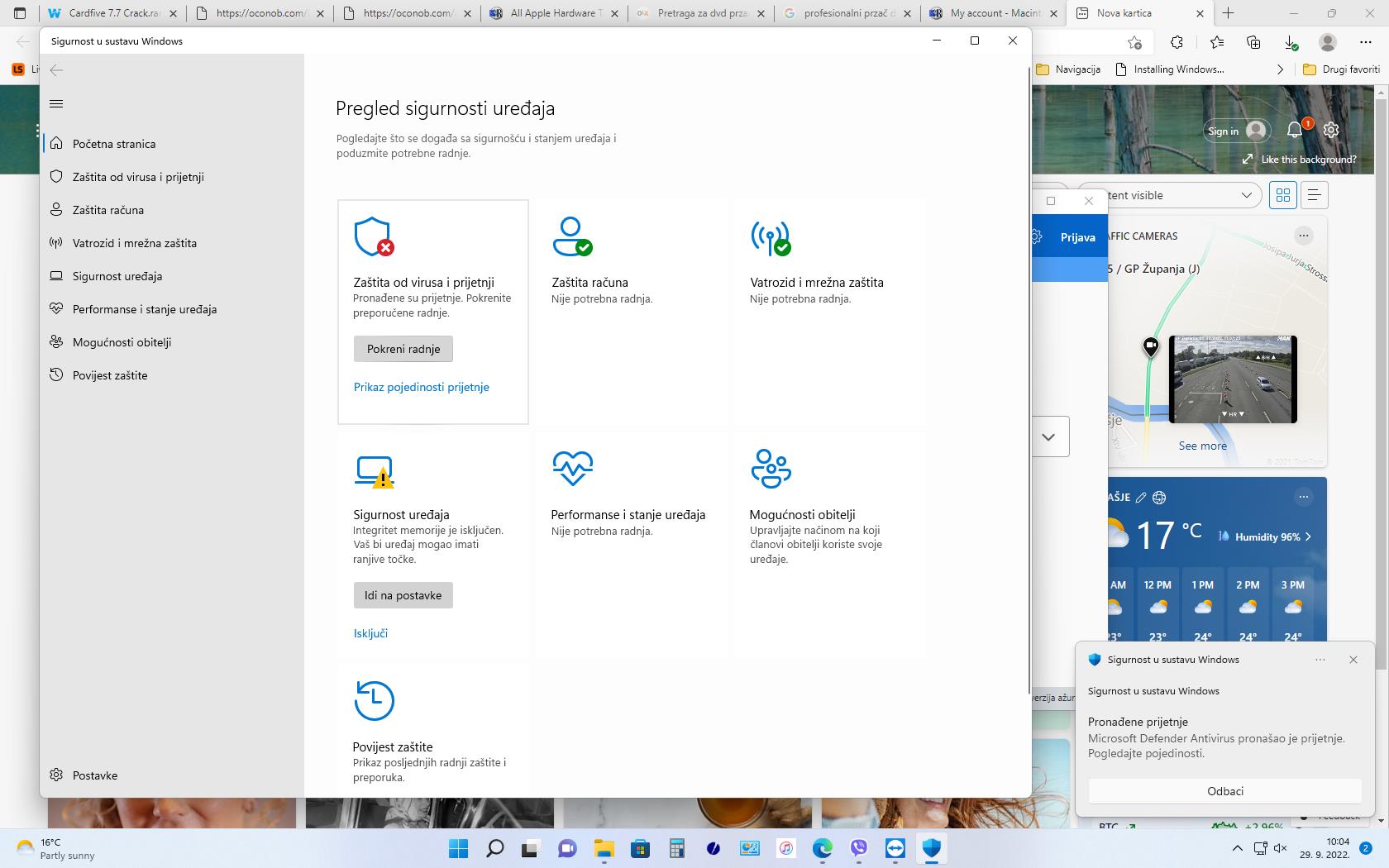Open the account protection tile icon
Viewport: 1389px width, 868px height.
point(571,236)
